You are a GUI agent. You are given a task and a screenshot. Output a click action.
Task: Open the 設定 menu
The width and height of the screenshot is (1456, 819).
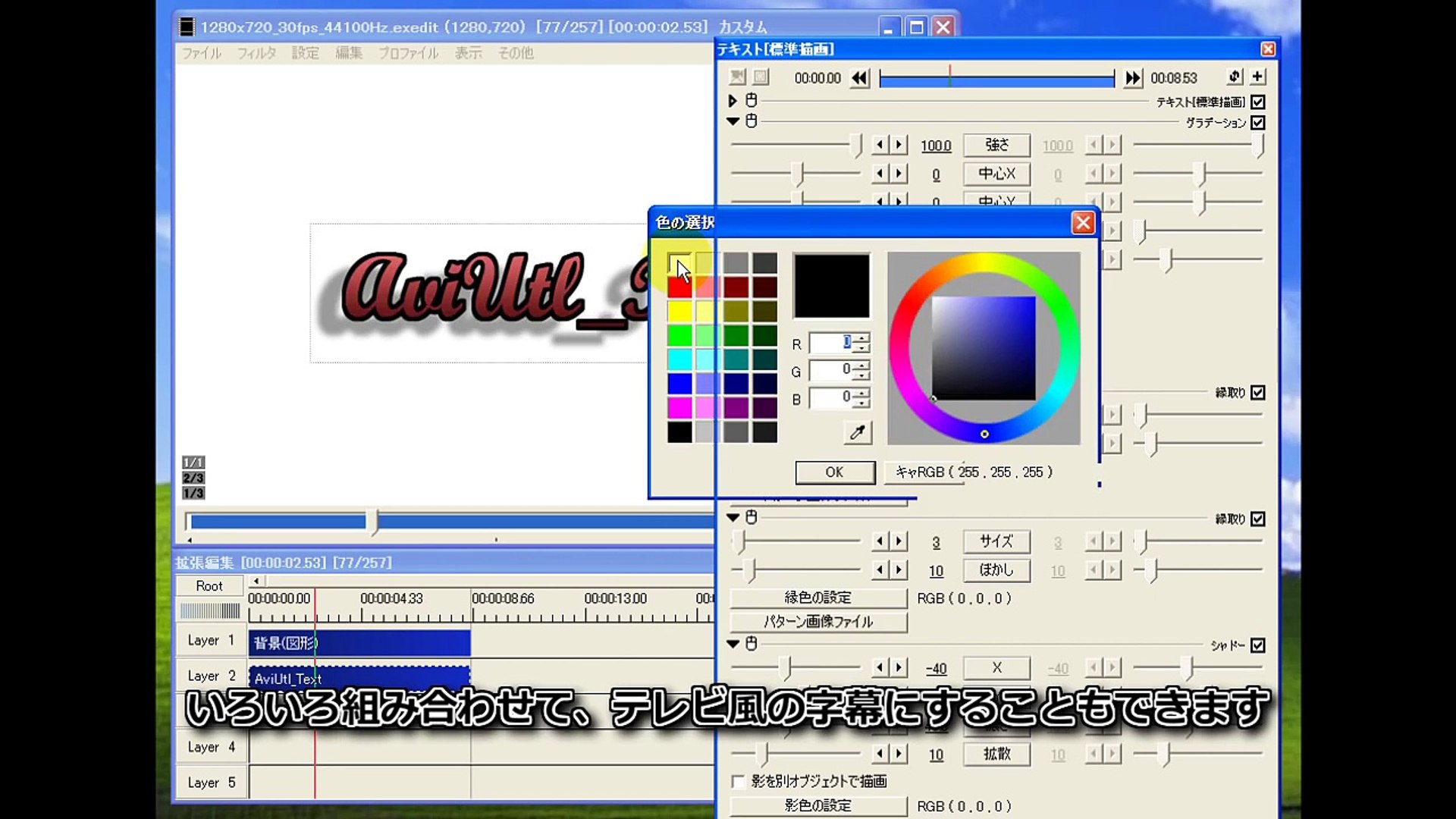306,53
